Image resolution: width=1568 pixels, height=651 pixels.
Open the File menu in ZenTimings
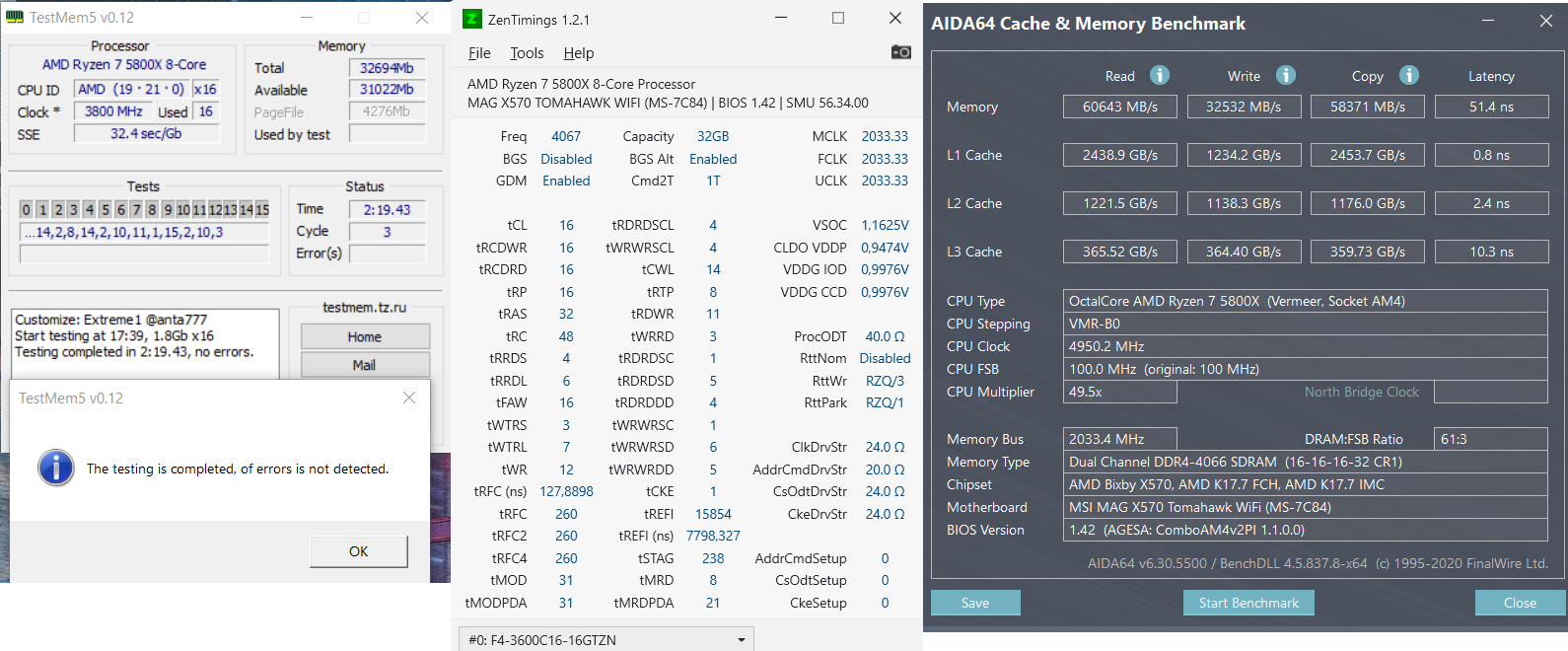[479, 53]
